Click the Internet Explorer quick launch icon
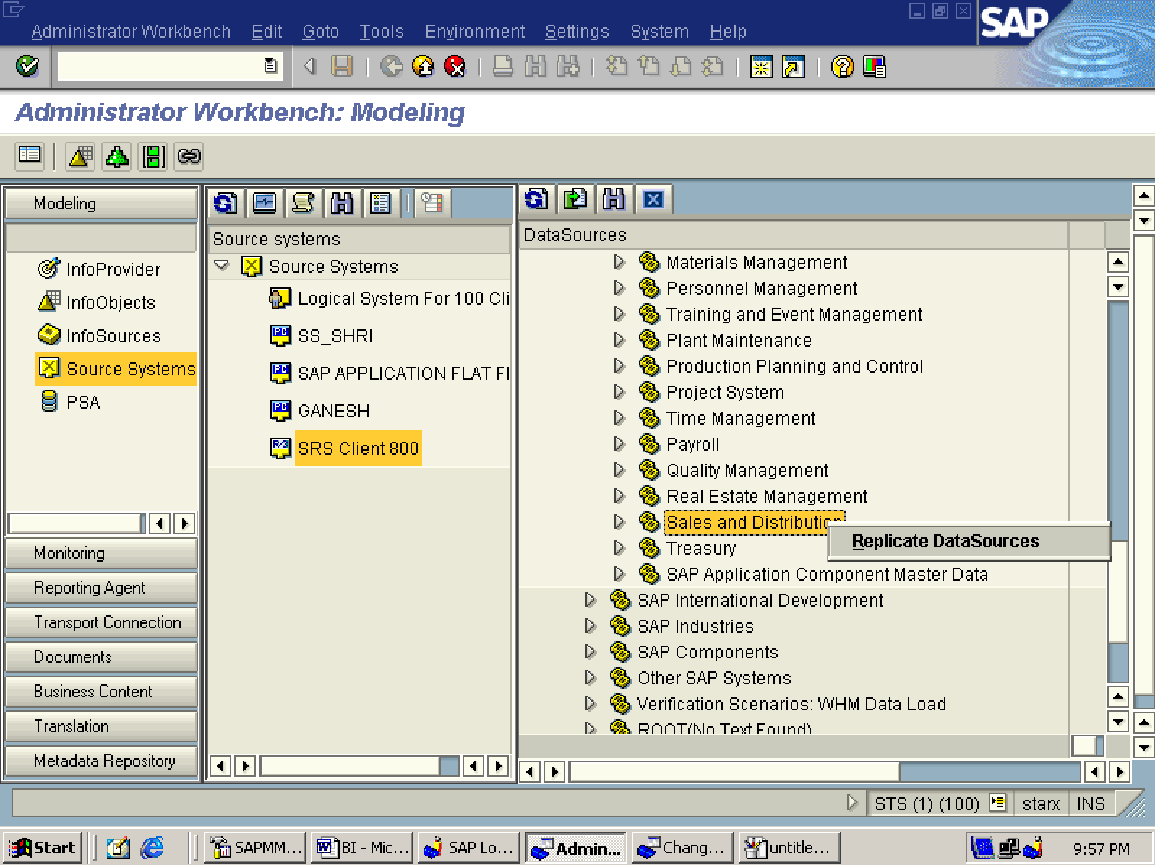 (152, 848)
